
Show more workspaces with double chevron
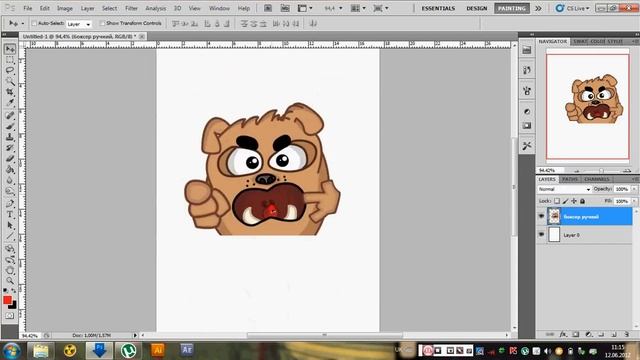[538, 8]
